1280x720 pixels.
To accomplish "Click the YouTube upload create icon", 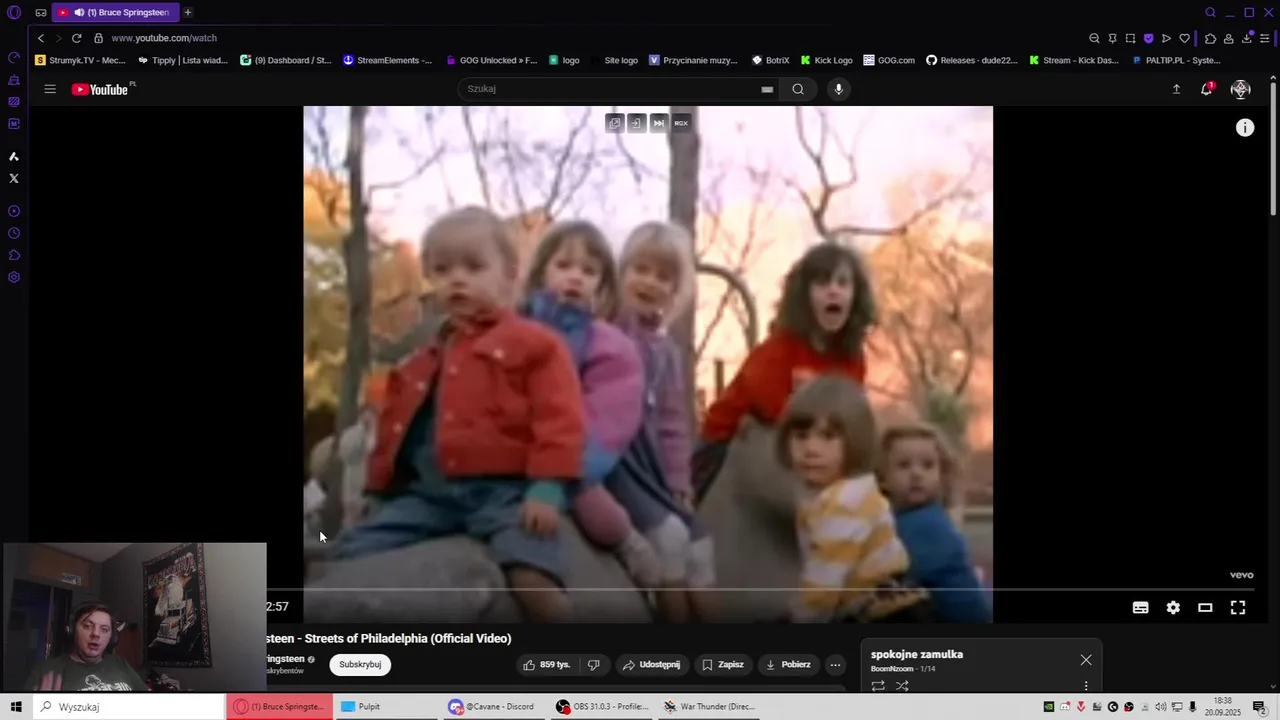I will click(1176, 89).
